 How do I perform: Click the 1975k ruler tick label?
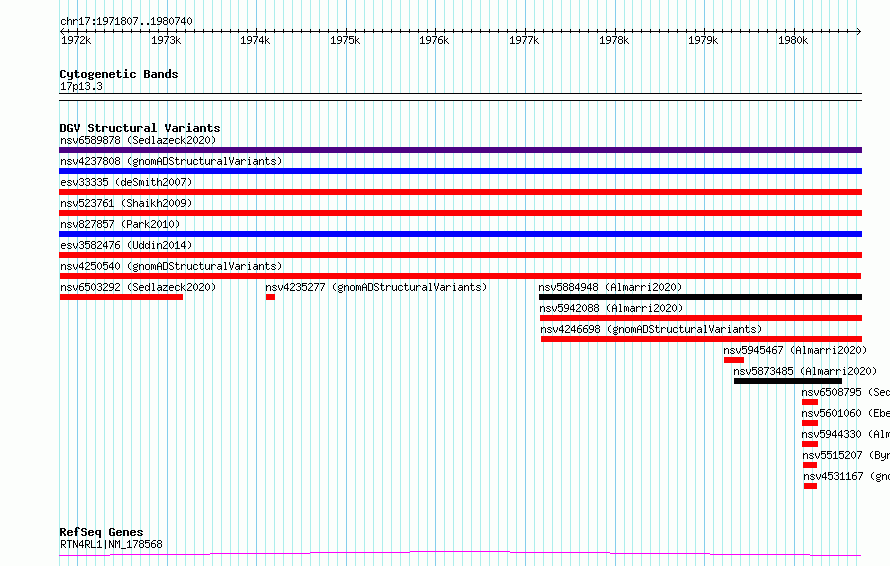(x=345, y=40)
